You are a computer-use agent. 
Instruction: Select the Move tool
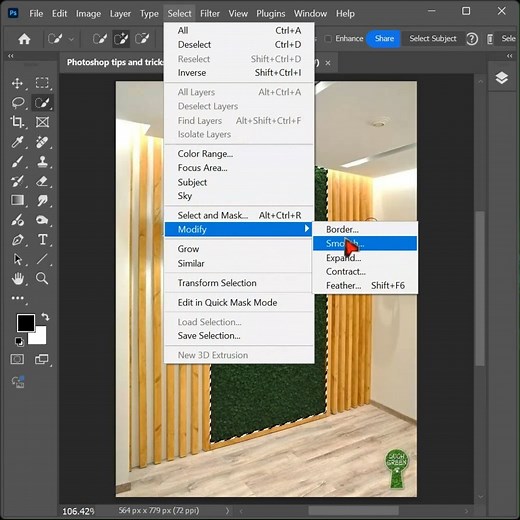(x=17, y=83)
